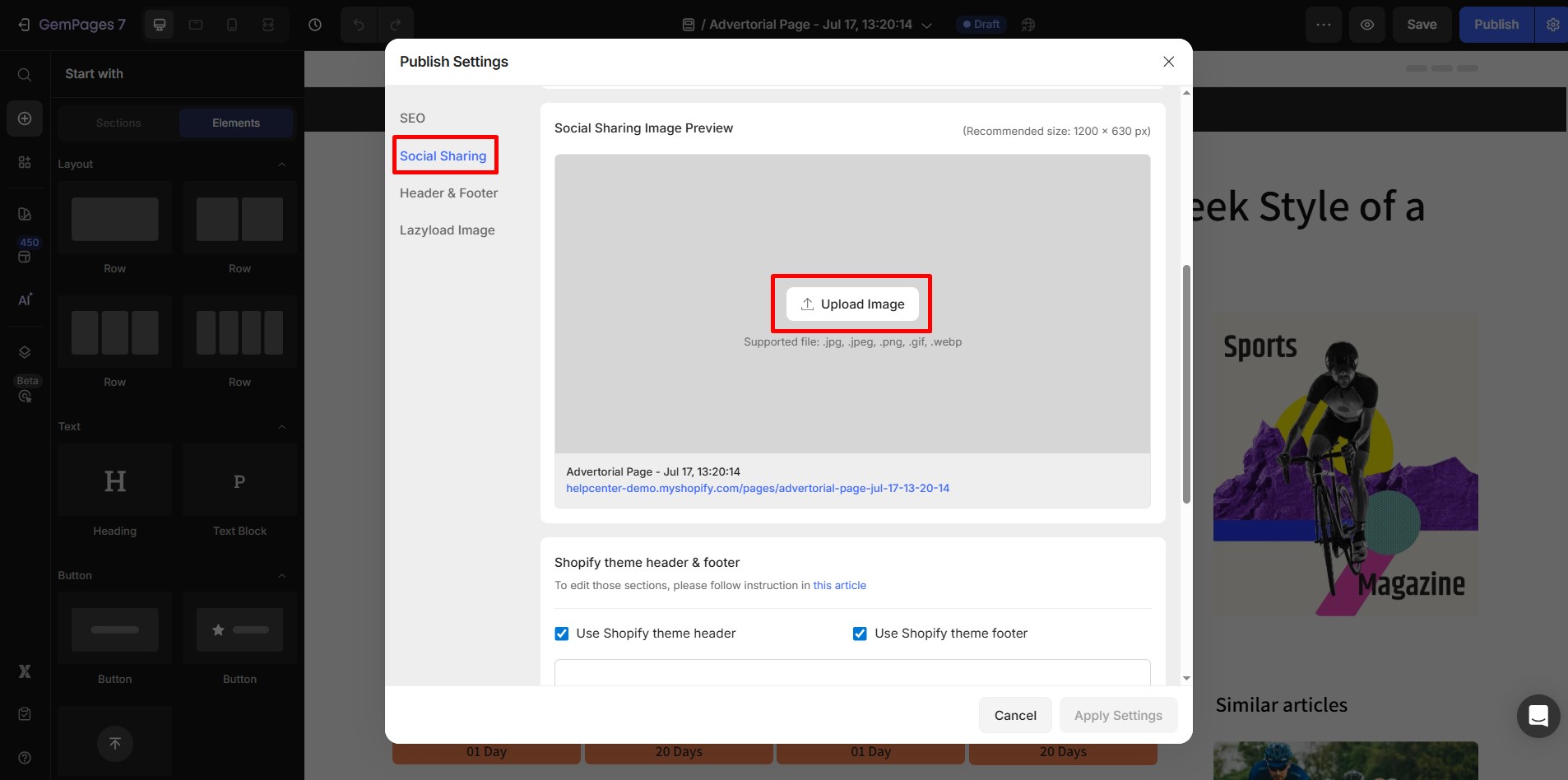Click the Upload Image button

pyautogui.click(x=851, y=304)
